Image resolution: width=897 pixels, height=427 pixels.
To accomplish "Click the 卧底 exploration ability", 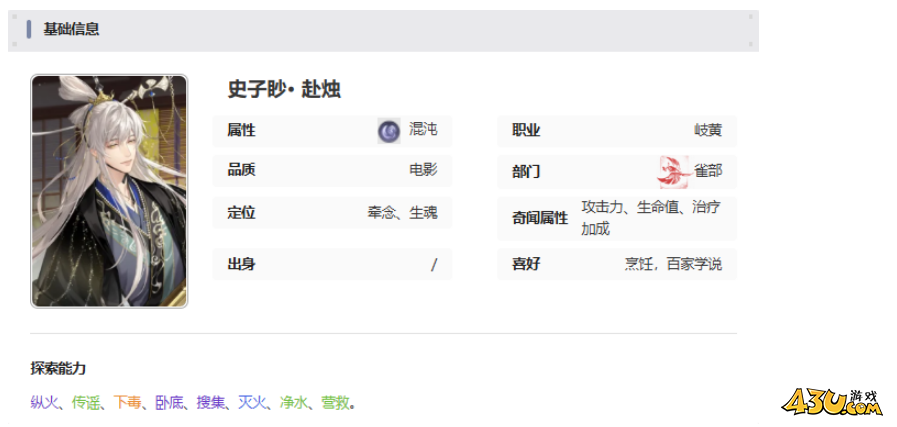I will point(169,403).
